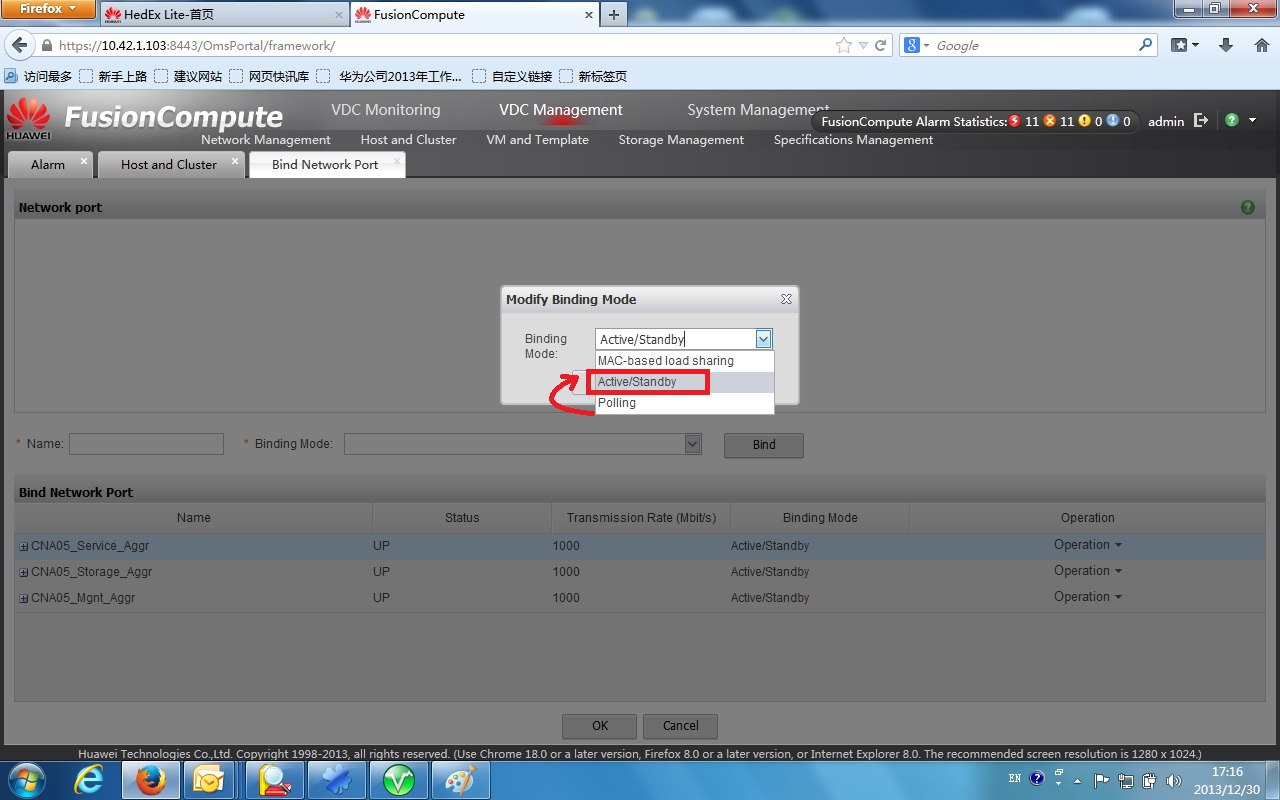This screenshot has width=1280, height=800.
Task: Open a new browser tab with the plus icon
Action: [614, 14]
